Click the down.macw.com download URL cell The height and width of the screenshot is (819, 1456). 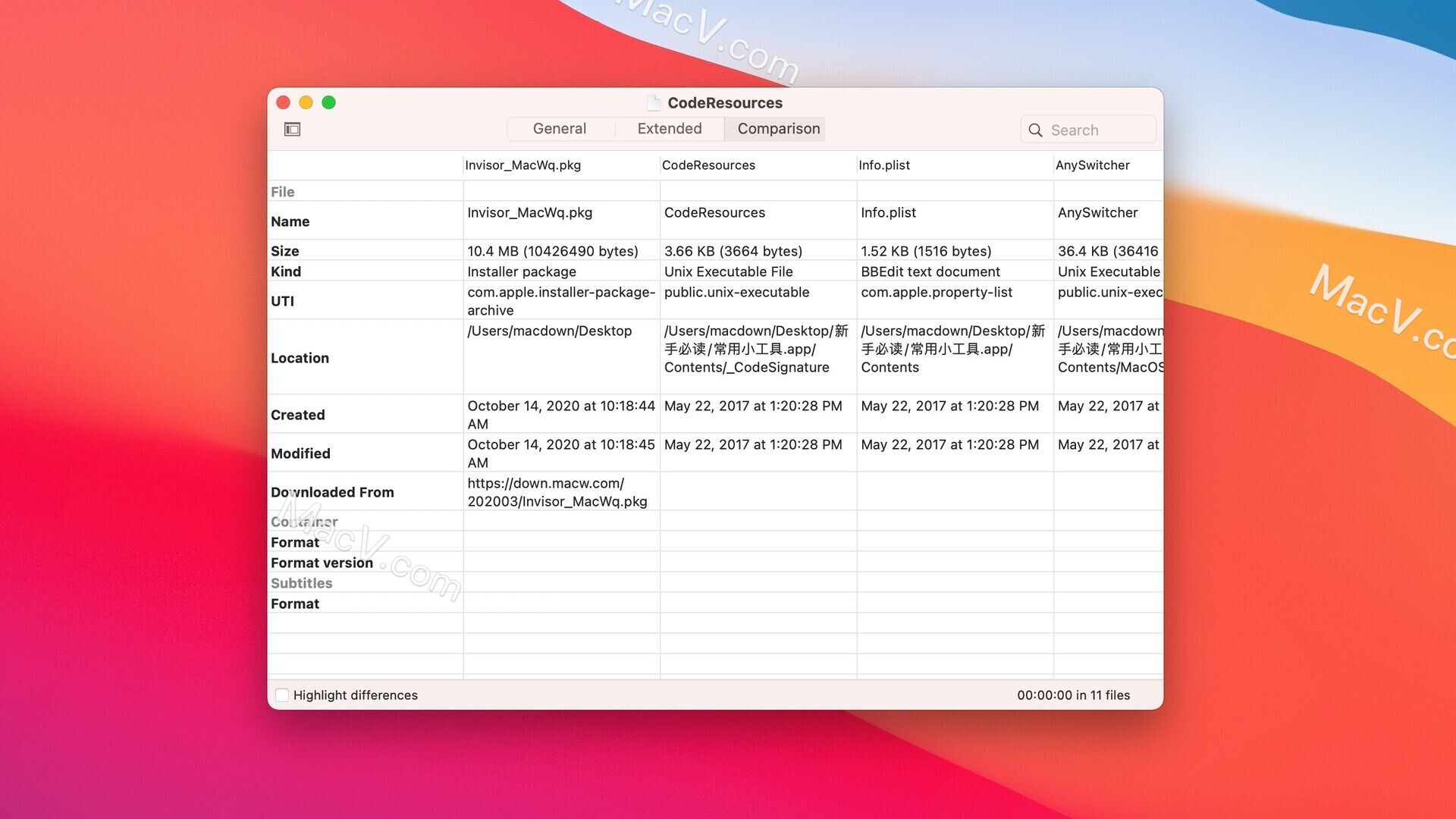tap(557, 492)
